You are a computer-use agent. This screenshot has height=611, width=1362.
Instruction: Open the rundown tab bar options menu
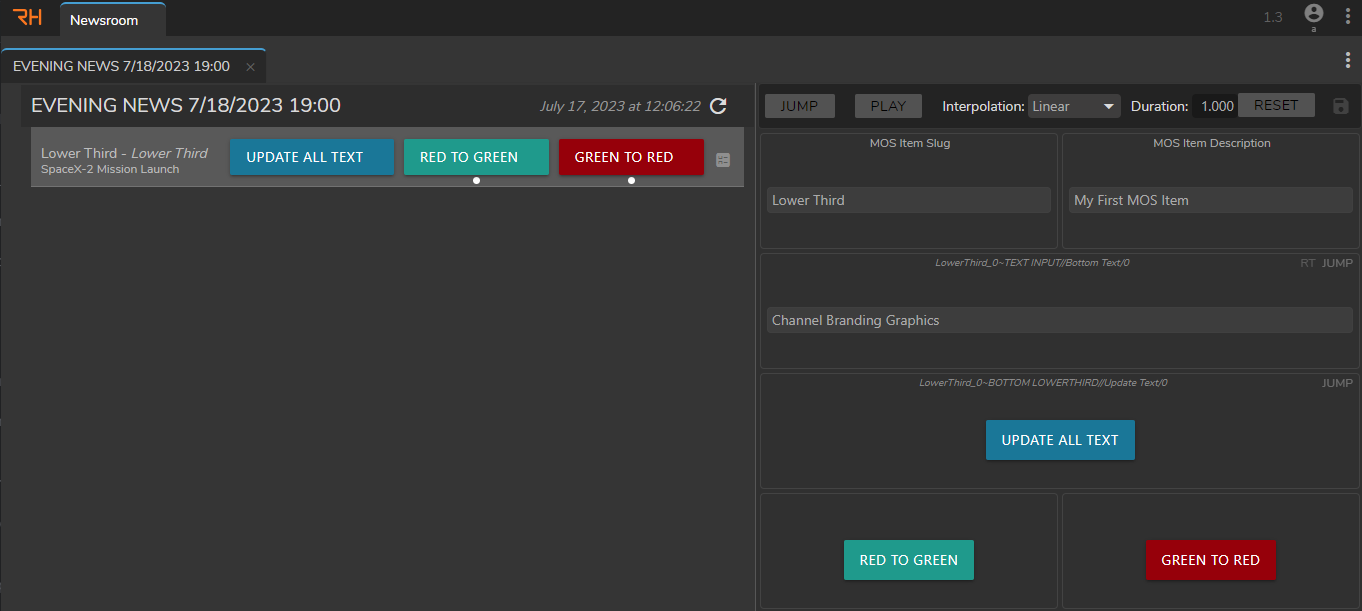click(x=1348, y=60)
